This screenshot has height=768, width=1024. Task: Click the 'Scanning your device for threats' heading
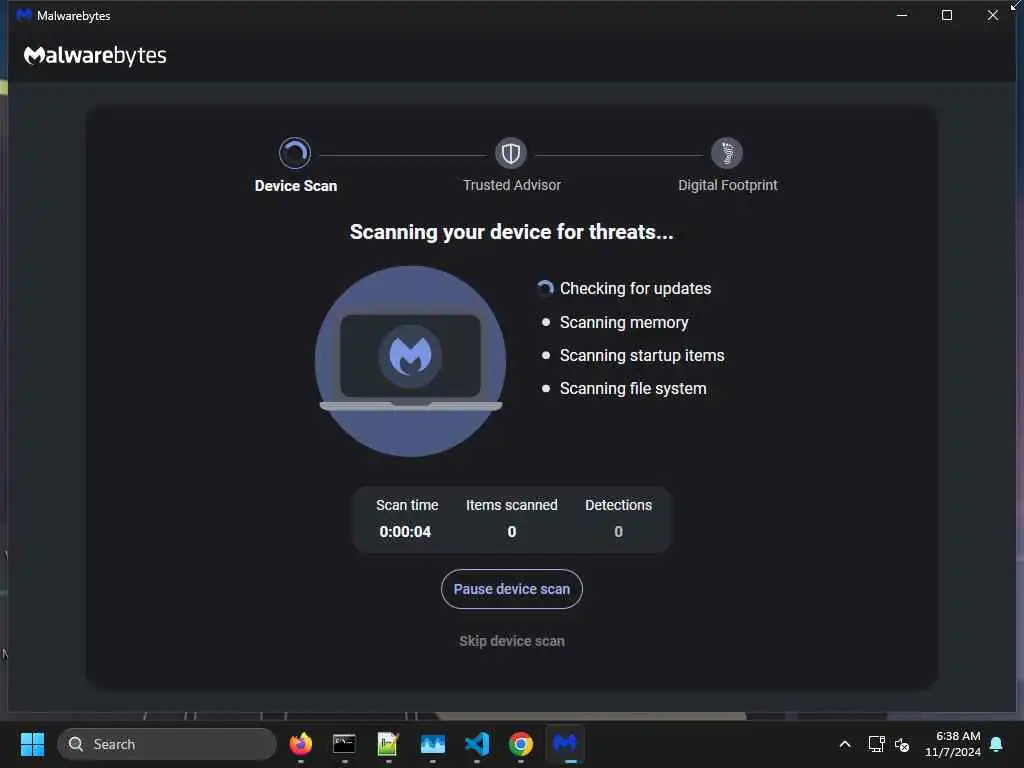(511, 232)
